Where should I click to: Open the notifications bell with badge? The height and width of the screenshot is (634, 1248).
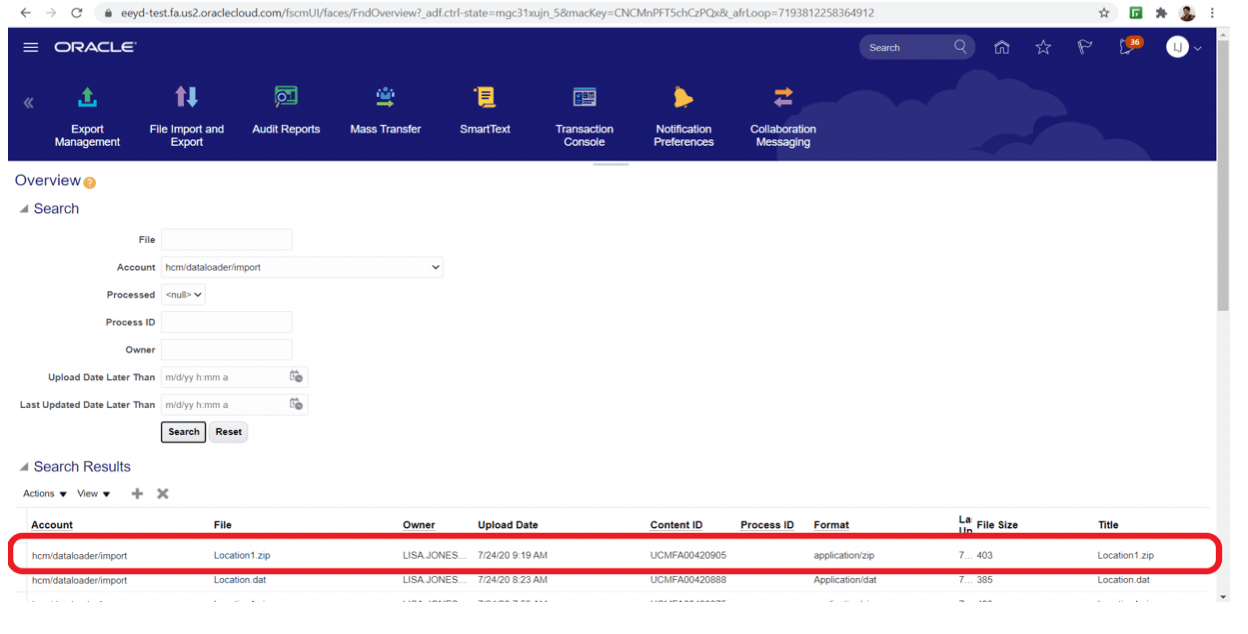click(1127, 48)
